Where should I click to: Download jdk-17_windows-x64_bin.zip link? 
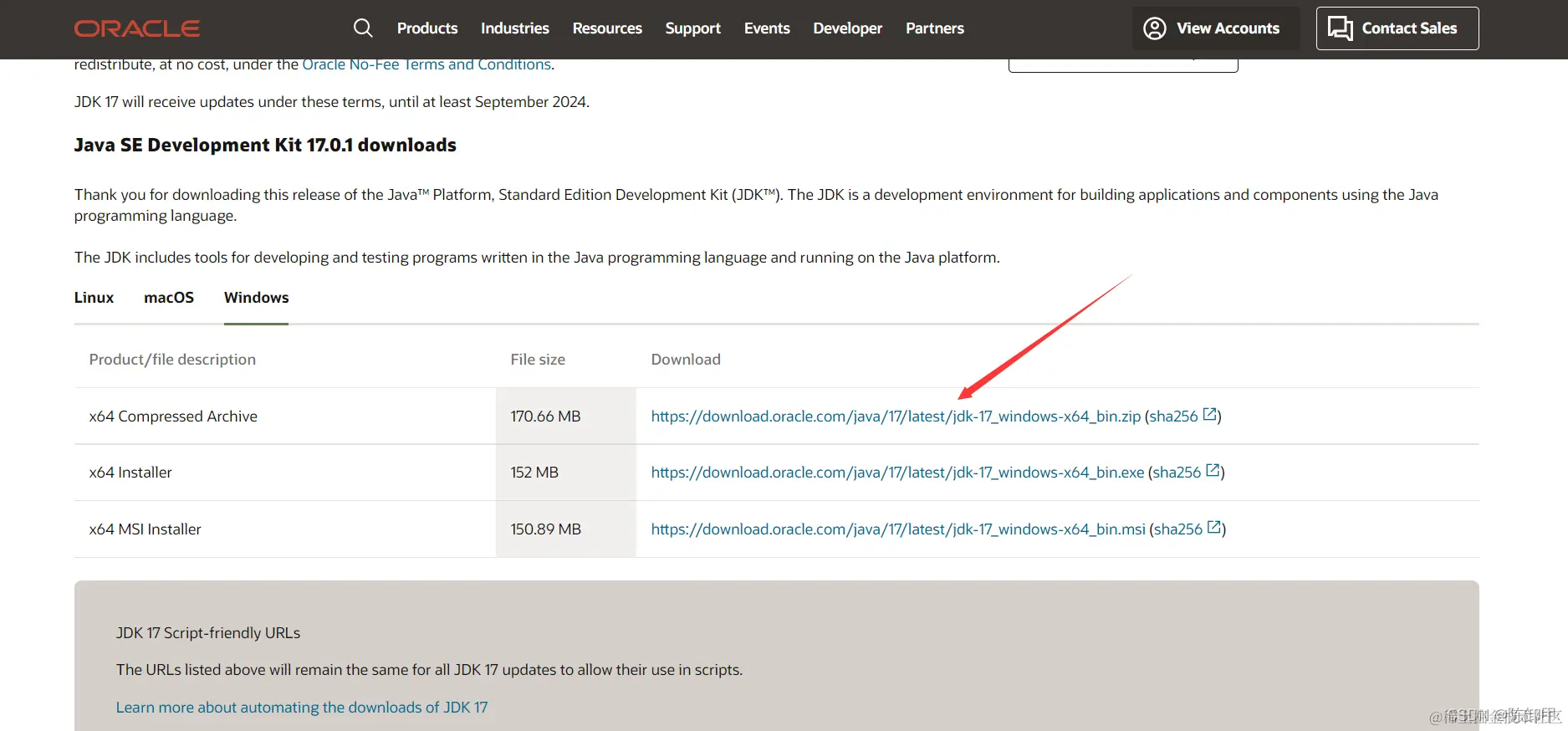(x=896, y=417)
